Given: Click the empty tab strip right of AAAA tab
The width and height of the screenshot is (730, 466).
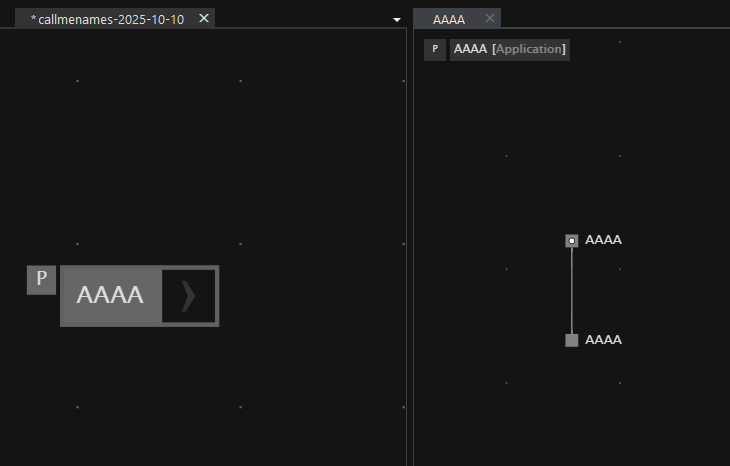Looking at the screenshot, I should (610, 18).
